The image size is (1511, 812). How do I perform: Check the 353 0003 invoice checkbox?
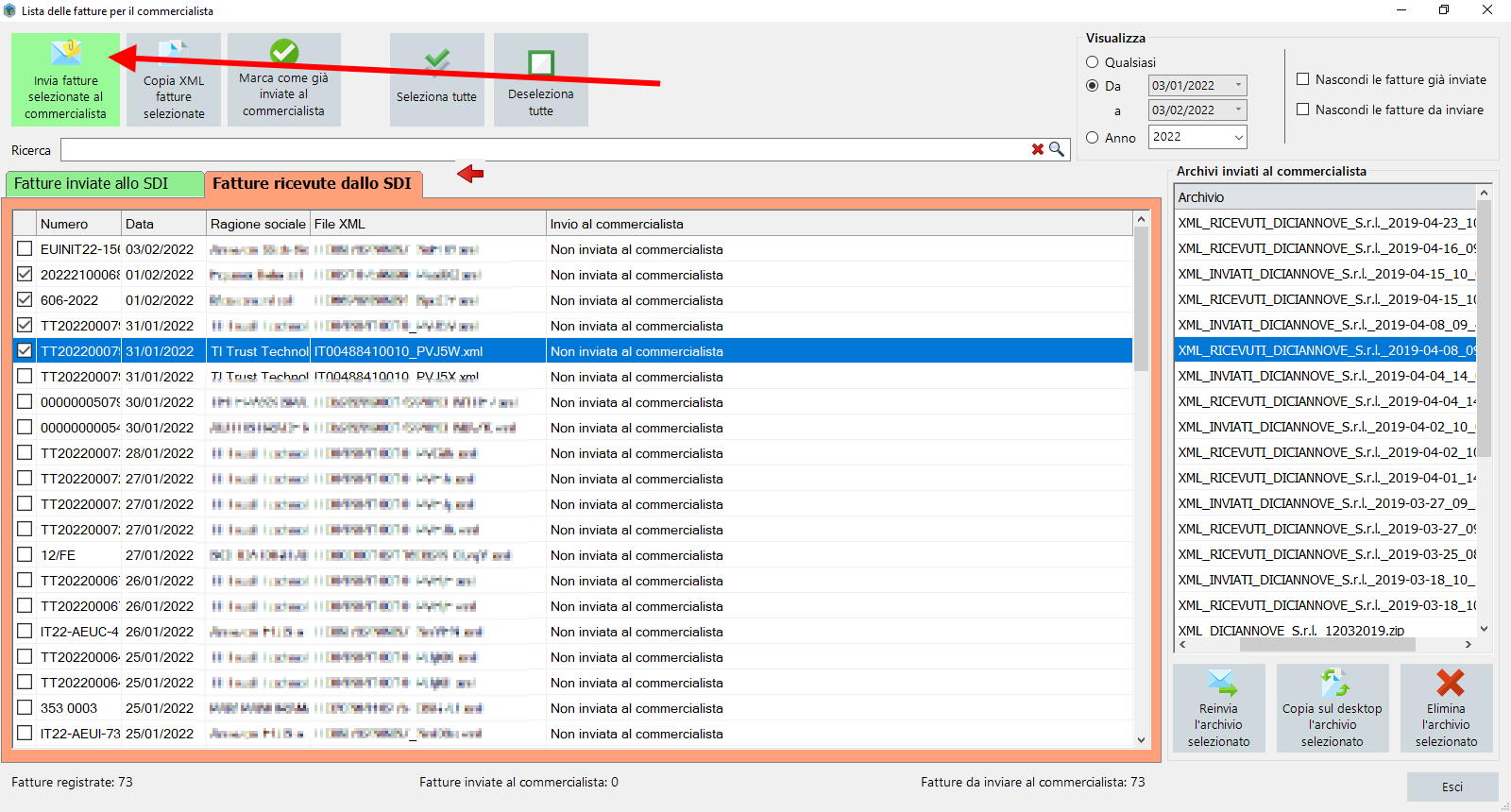25,708
